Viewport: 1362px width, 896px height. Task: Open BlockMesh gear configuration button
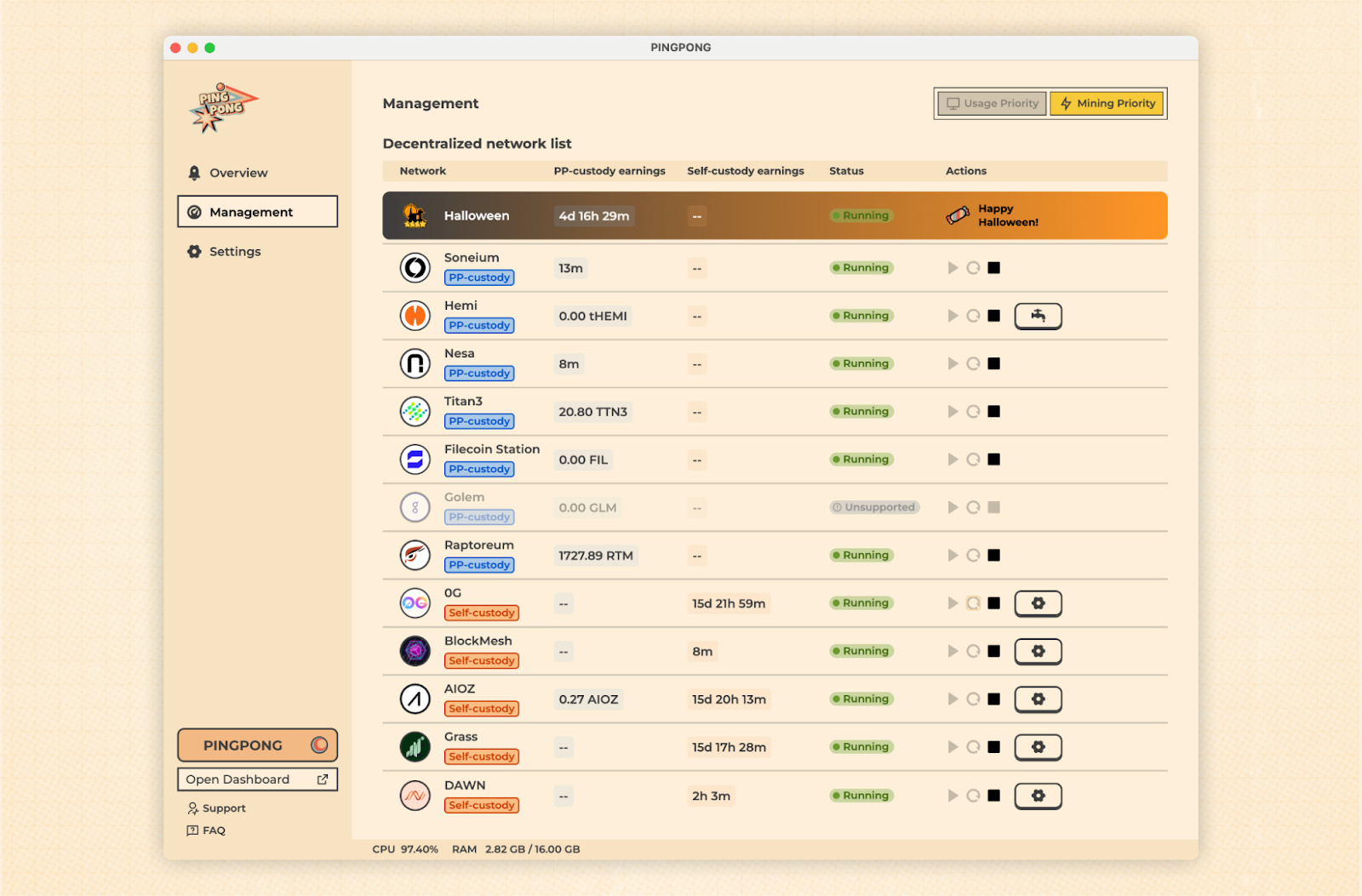coord(1038,651)
